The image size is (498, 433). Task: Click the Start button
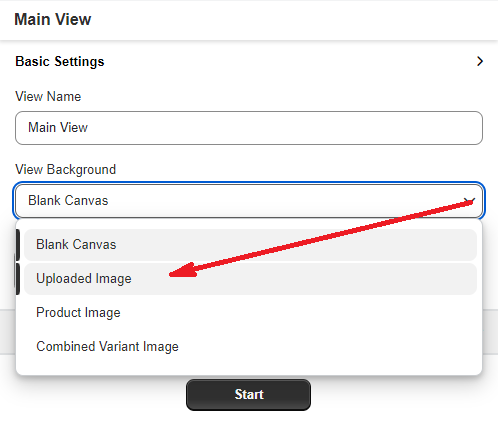248,395
